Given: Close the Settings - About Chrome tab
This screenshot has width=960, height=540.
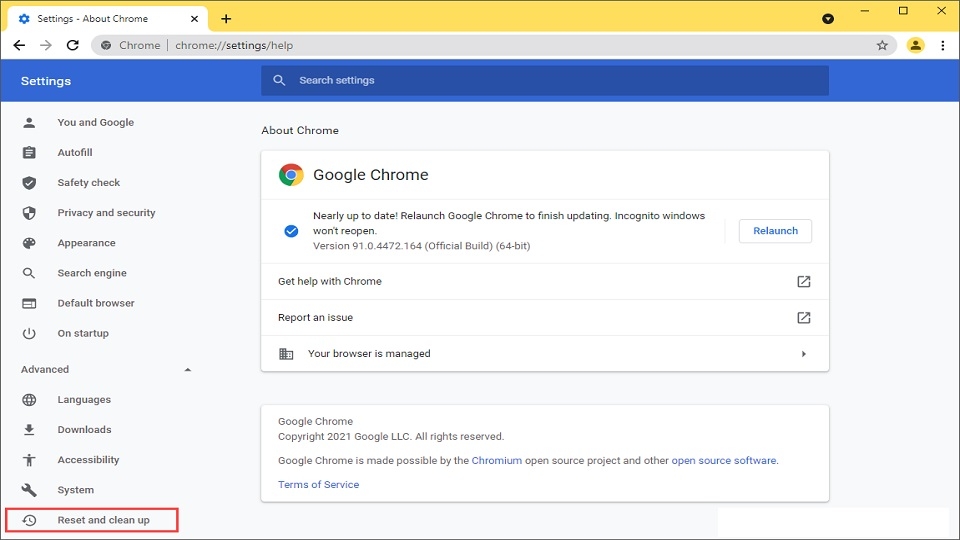Looking at the screenshot, I should point(194,19).
